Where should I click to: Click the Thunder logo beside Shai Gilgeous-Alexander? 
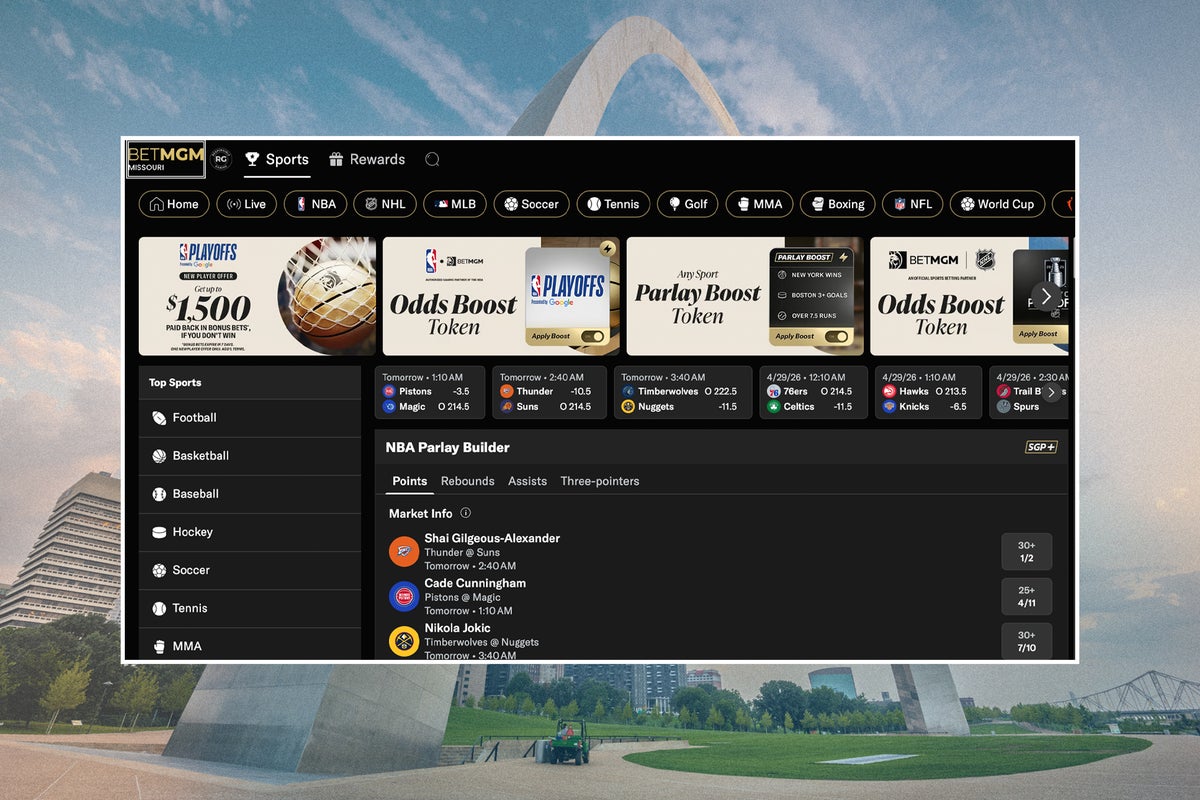click(x=404, y=552)
